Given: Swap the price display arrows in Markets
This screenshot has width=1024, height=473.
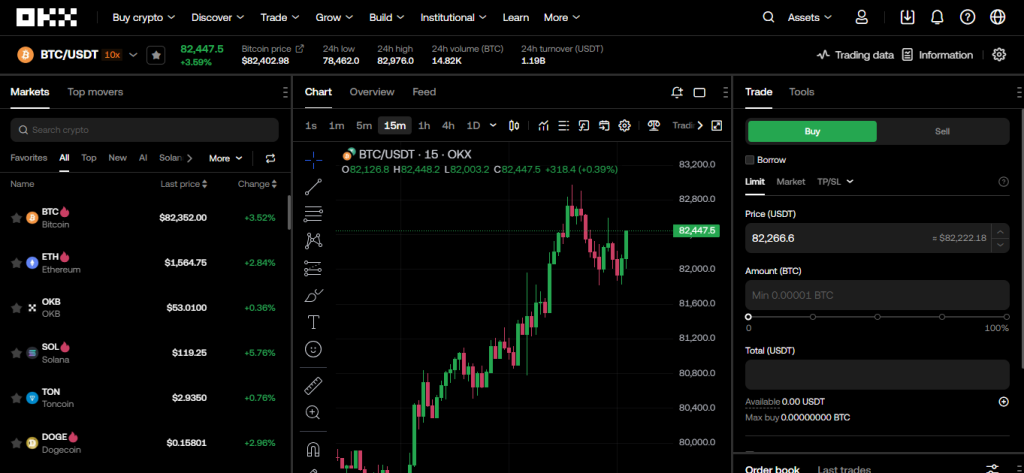Looking at the screenshot, I should pyautogui.click(x=270, y=158).
